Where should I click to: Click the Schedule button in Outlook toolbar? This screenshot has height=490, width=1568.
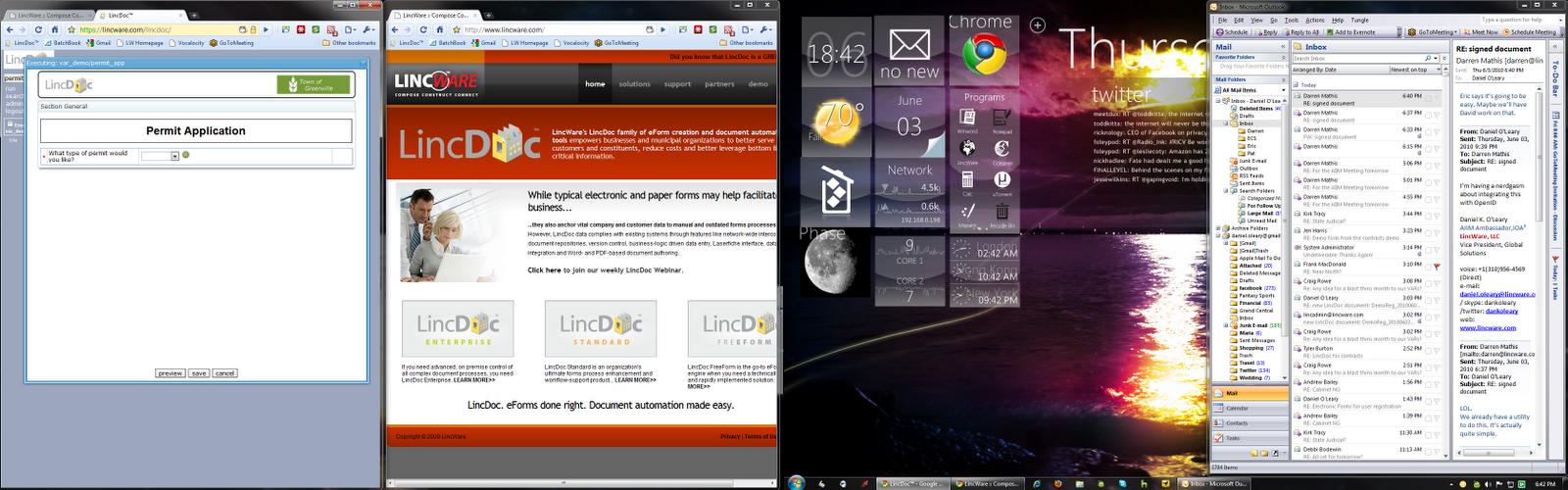click(1232, 31)
